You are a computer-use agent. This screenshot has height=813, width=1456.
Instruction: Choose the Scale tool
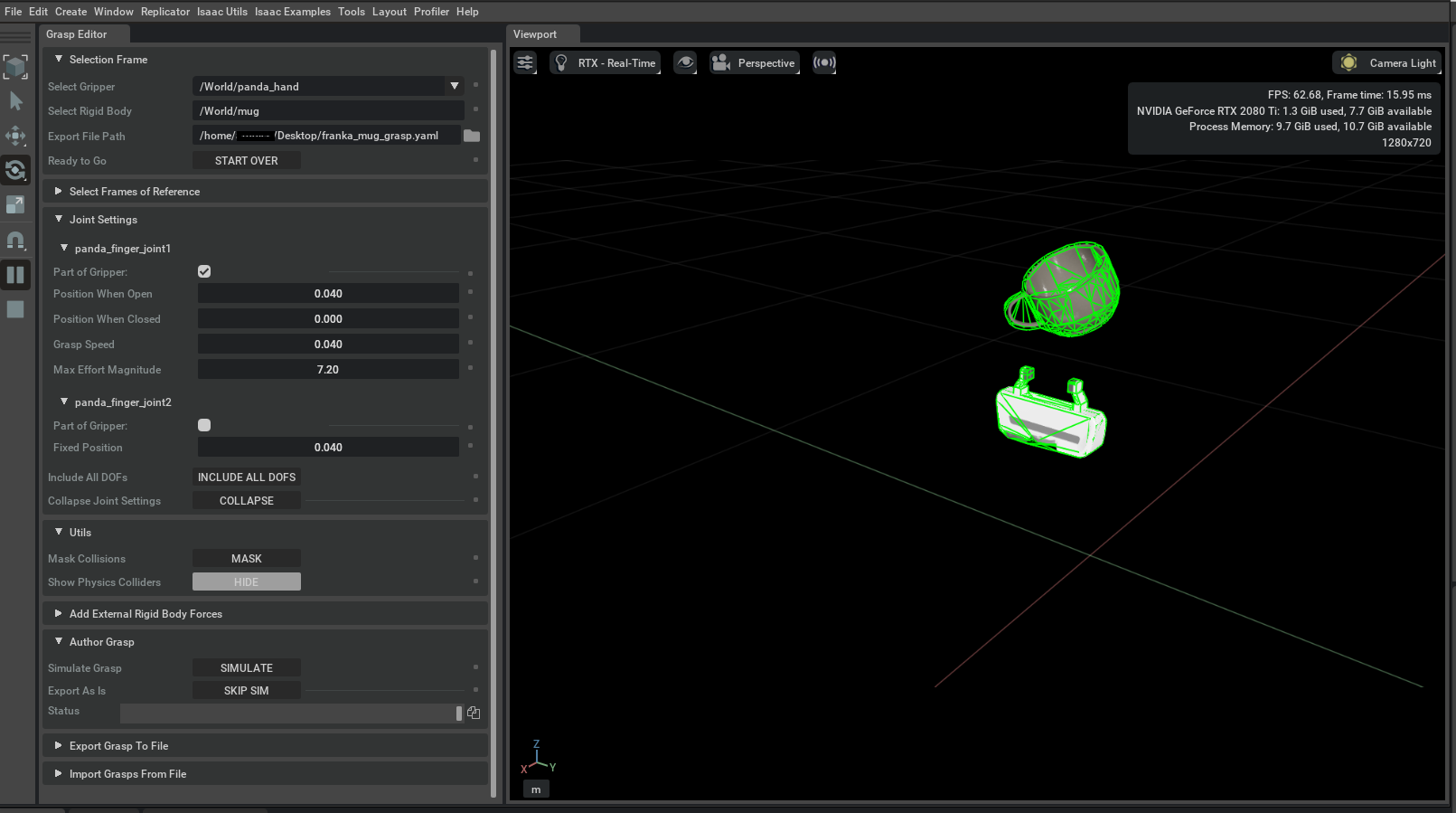click(x=15, y=205)
